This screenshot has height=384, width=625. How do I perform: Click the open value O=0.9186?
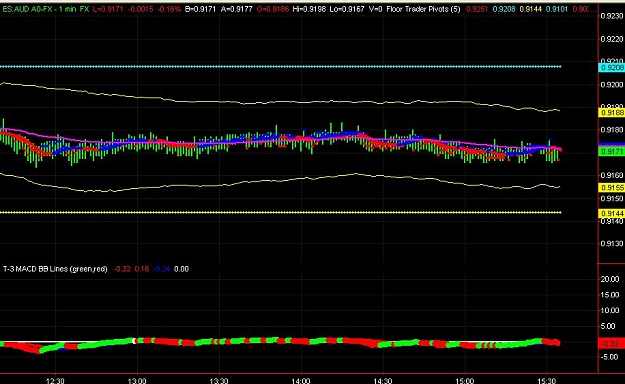(273, 8)
